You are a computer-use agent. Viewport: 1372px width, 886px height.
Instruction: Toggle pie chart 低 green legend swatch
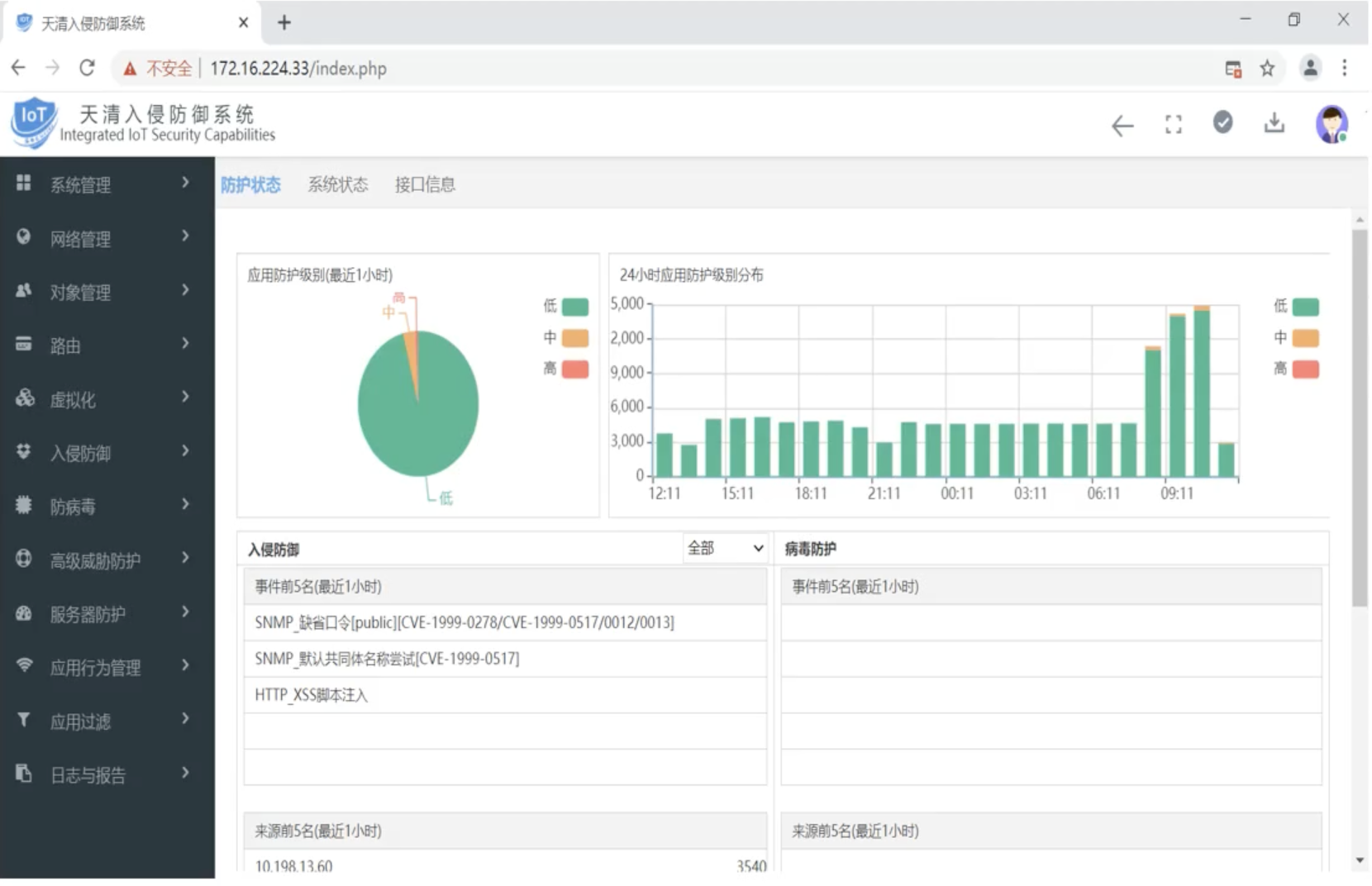(x=575, y=307)
